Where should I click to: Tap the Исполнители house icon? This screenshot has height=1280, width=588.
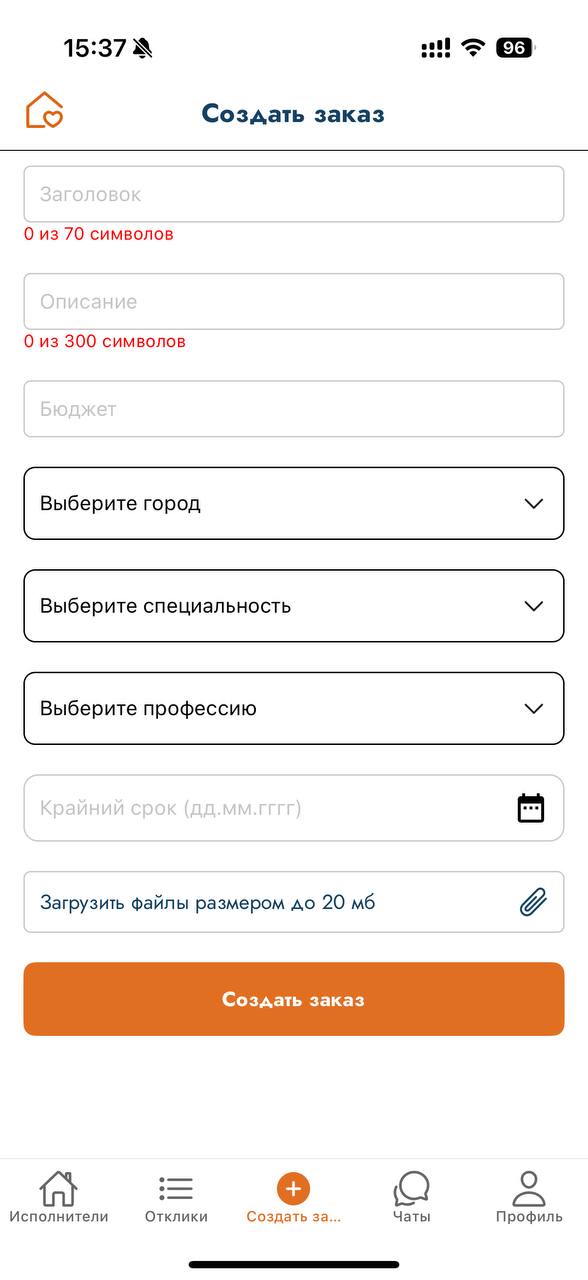point(58,1188)
